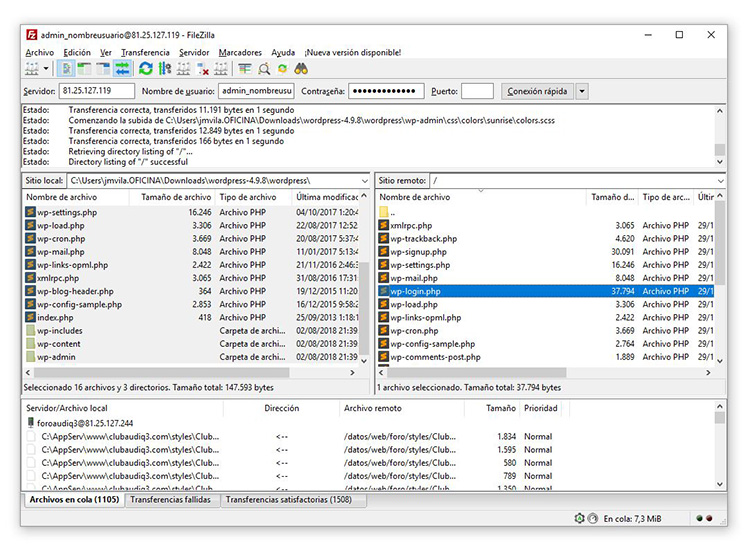Select local wp-blog-header.php file icon

pos(31,291)
